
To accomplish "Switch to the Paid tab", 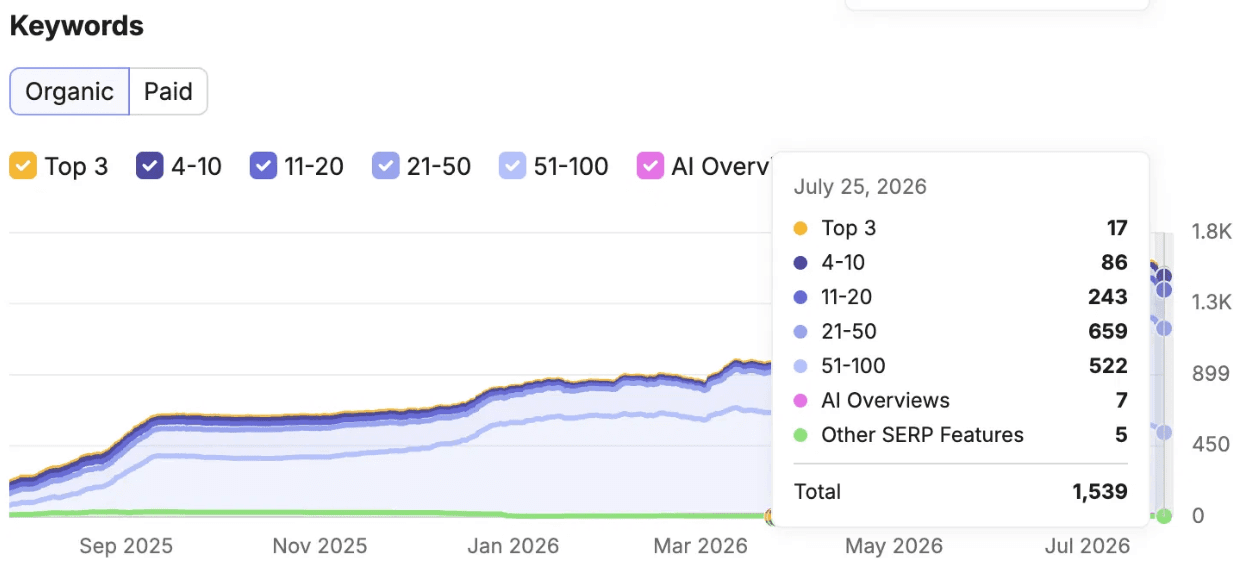I will click(x=168, y=92).
